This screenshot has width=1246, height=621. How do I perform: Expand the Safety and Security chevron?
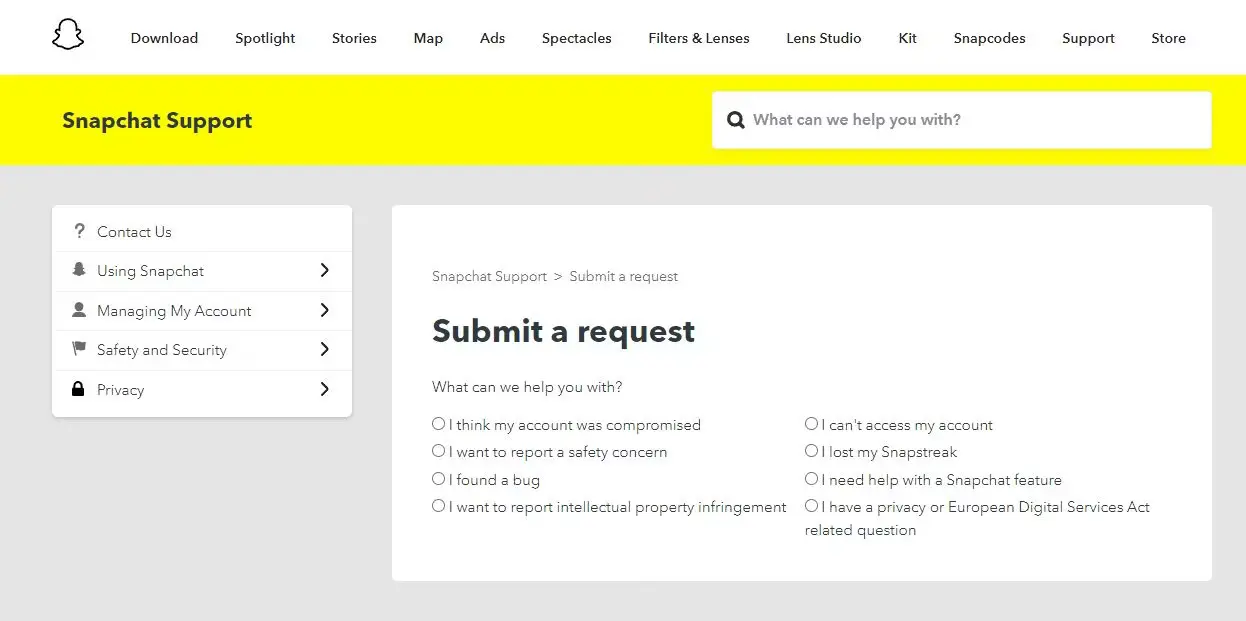point(324,349)
